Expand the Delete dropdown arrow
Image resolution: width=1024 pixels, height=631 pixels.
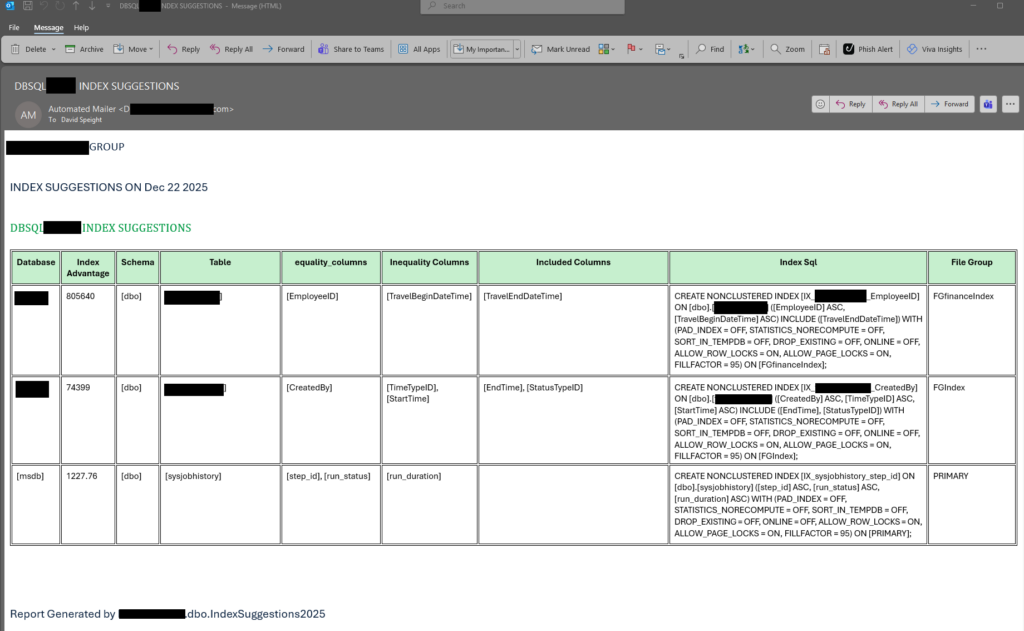[x=53, y=49]
